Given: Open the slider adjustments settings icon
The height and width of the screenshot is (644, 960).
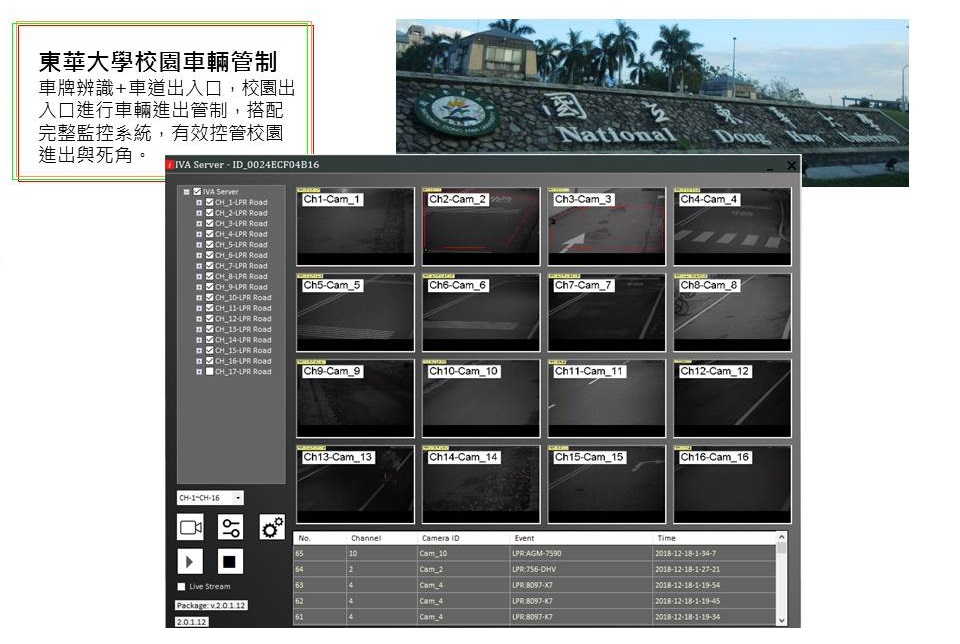Looking at the screenshot, I should coord(231,527).
